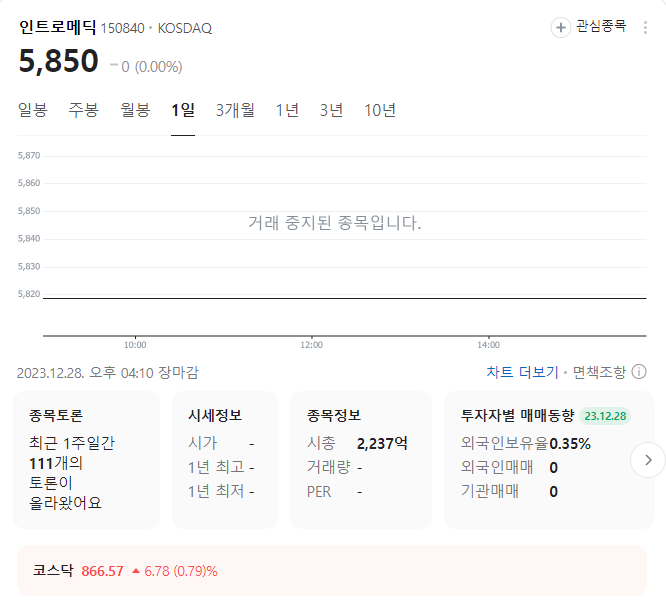Click the 12:00 time axis label

click(311, 345)
